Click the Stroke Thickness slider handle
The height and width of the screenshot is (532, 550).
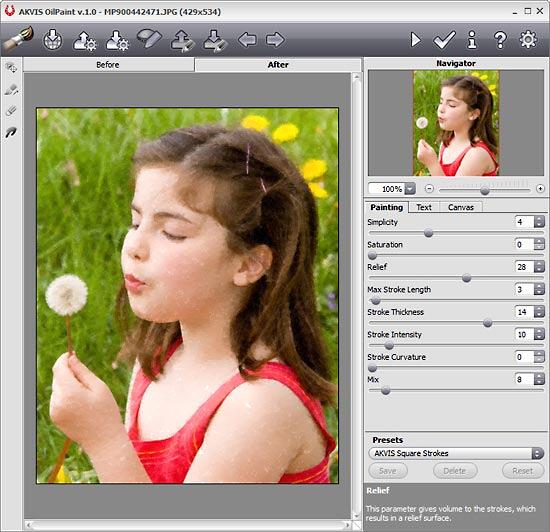point(488,323)
